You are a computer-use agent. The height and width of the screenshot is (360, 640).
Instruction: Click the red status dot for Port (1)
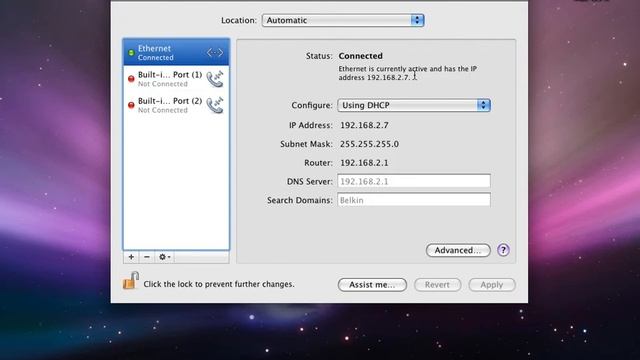tap(131, 79)
